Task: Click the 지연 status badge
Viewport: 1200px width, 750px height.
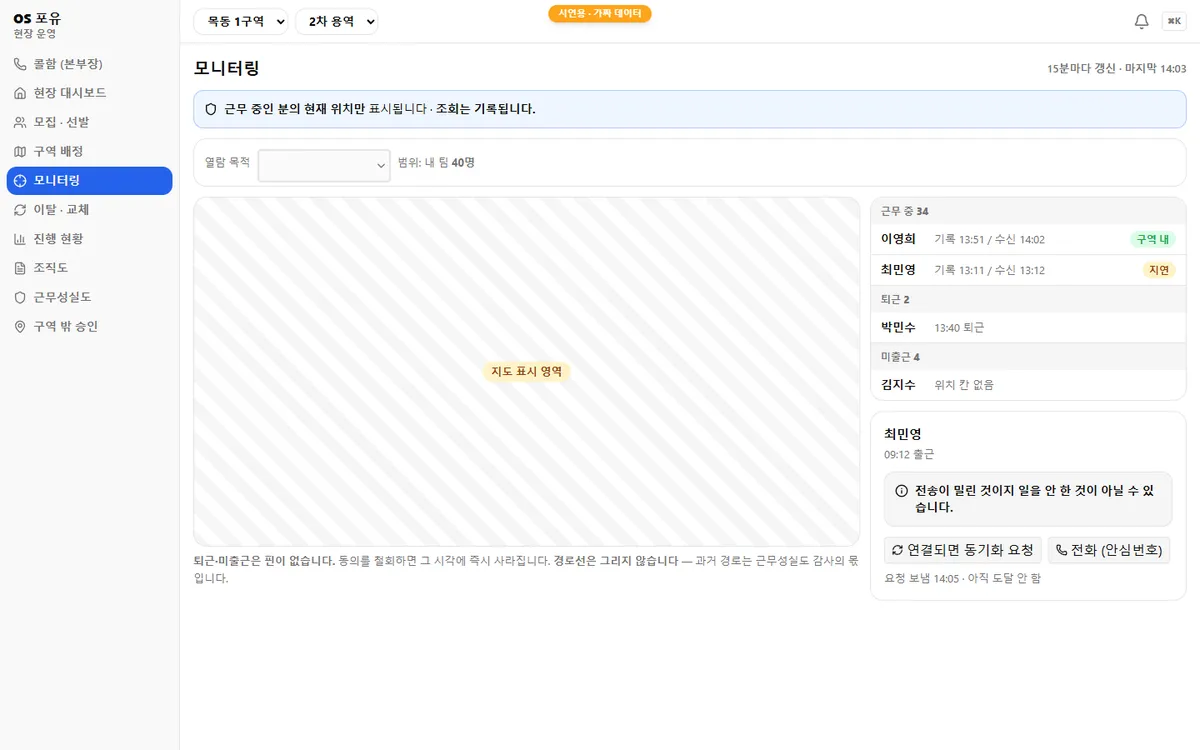Action: (1159, 270)
